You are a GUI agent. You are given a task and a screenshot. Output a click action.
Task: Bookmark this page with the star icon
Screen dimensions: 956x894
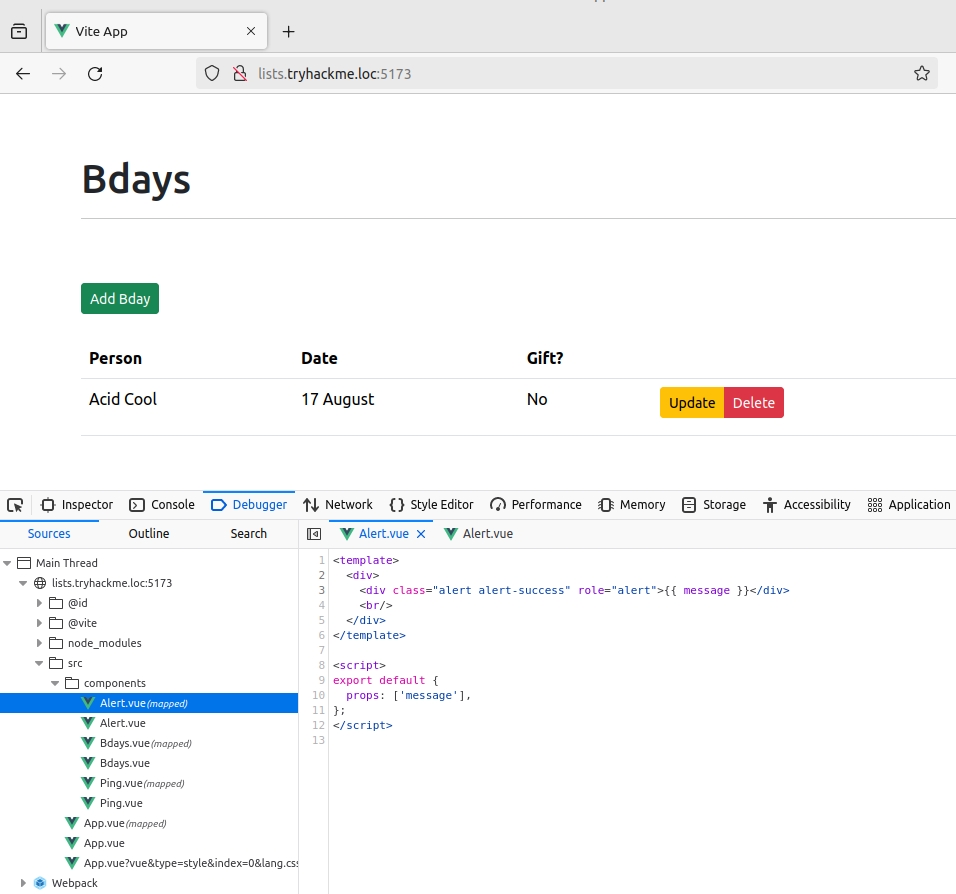click(x=921, y=74)
